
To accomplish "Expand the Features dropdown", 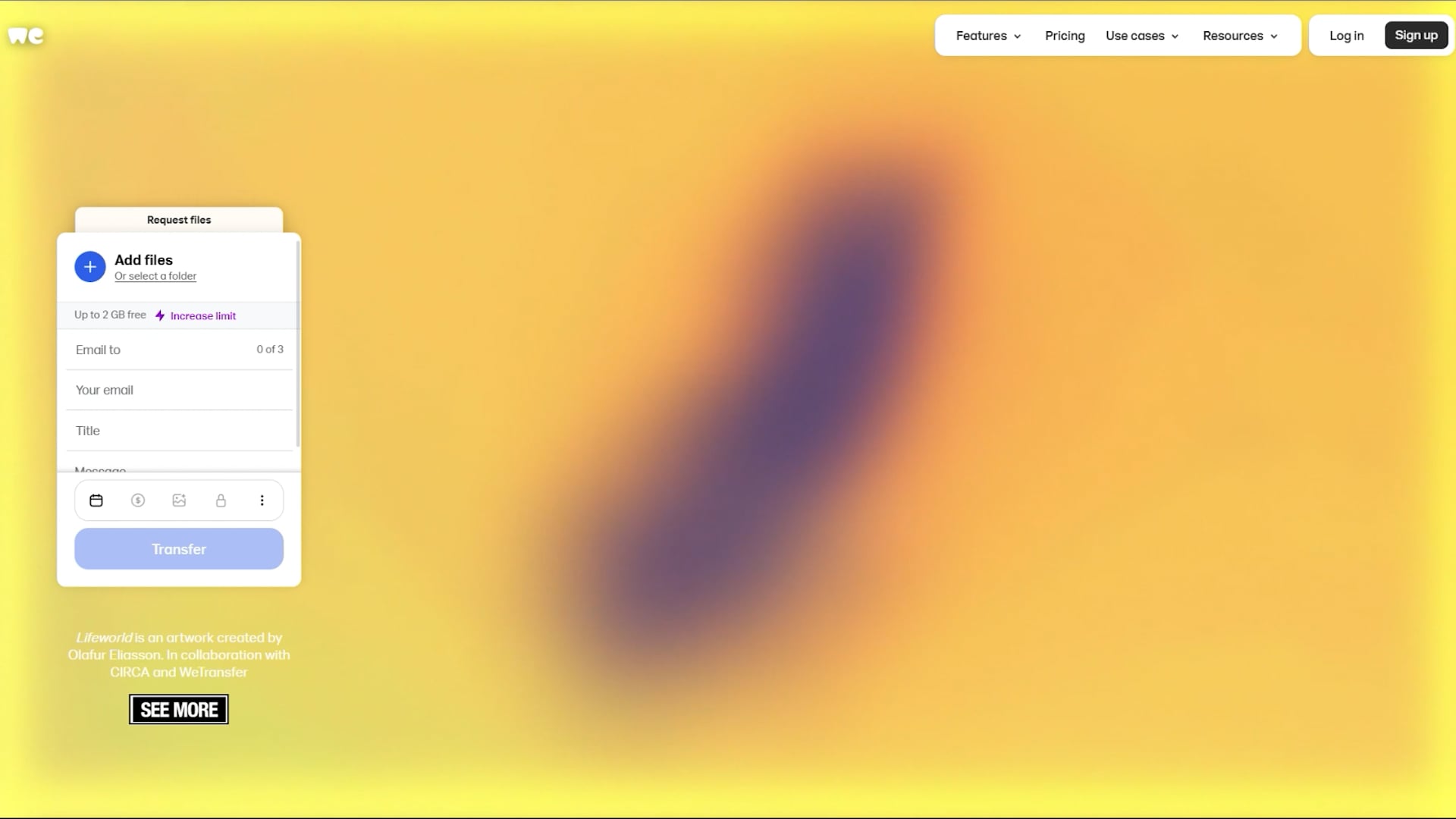I will click(x=988, y=36).
